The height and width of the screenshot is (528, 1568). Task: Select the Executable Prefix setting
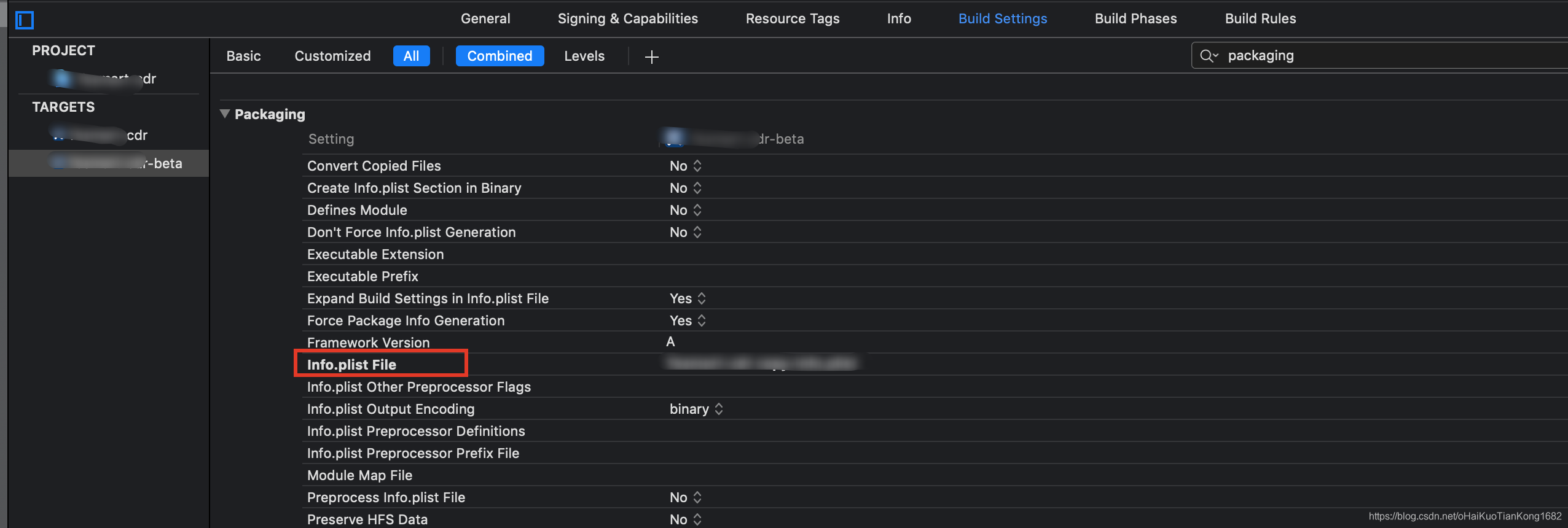(x=363, y=276)
